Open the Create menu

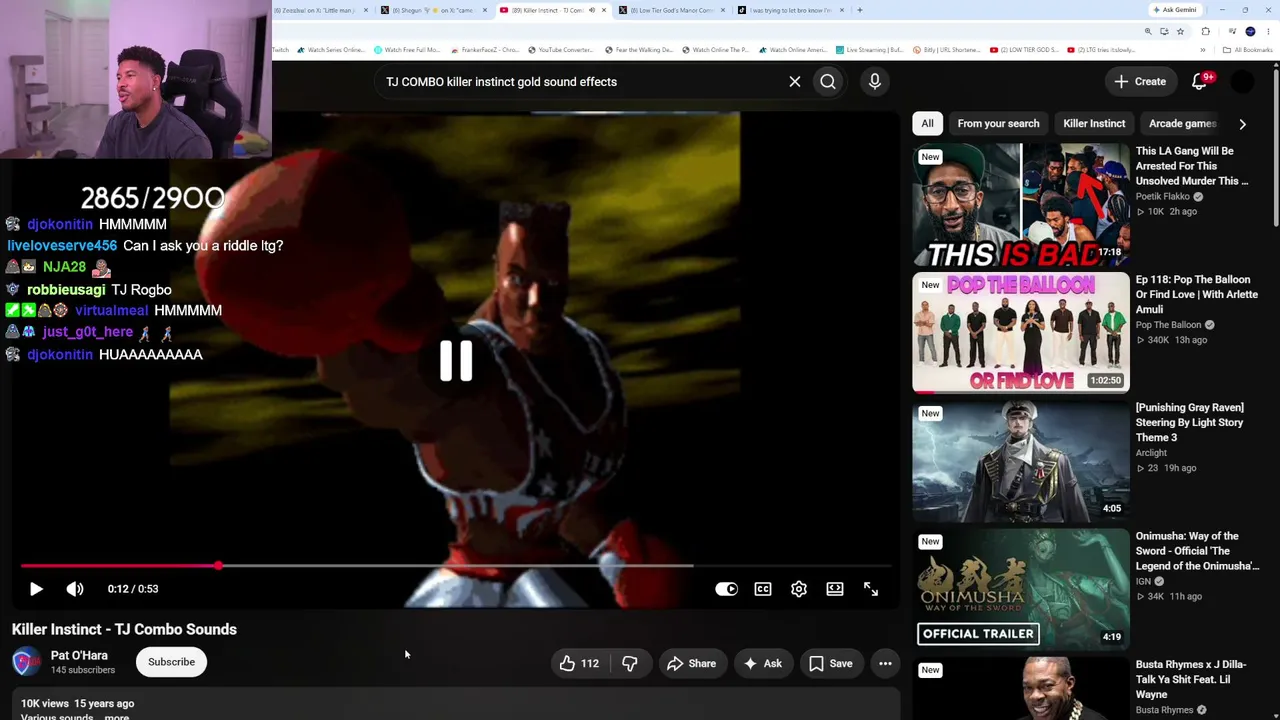pos(1140,82)
